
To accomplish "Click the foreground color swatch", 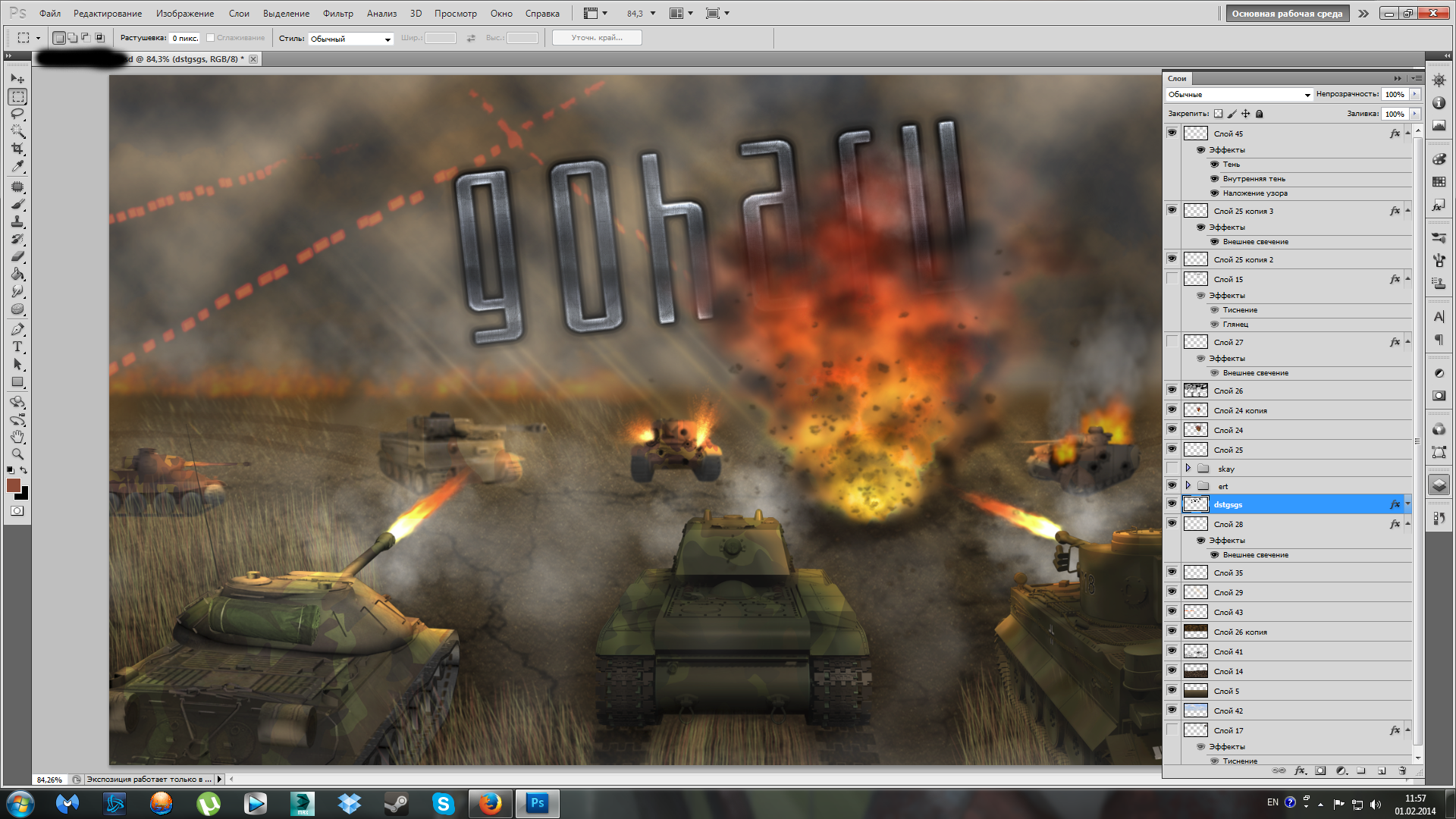I will [x=13, y=485].
